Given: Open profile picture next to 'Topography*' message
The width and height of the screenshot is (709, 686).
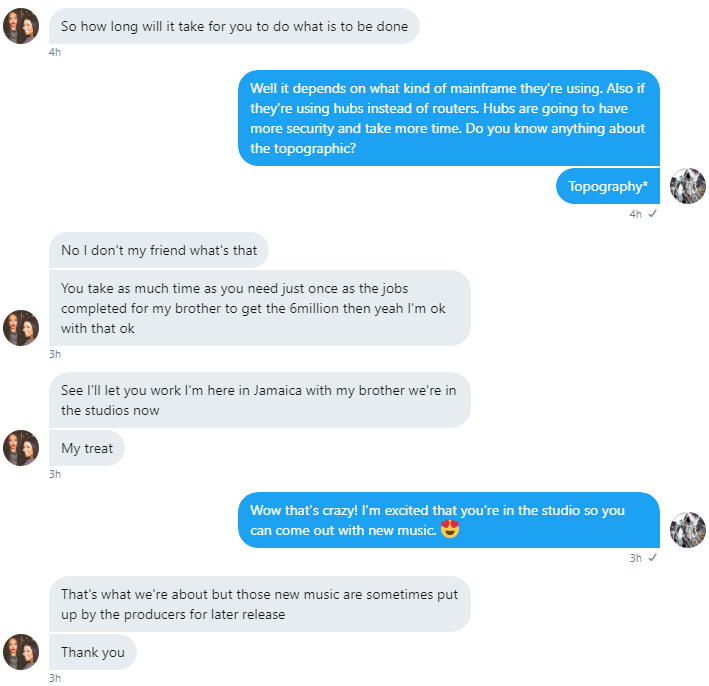Looking at the screenshot, I should point(687,186).
